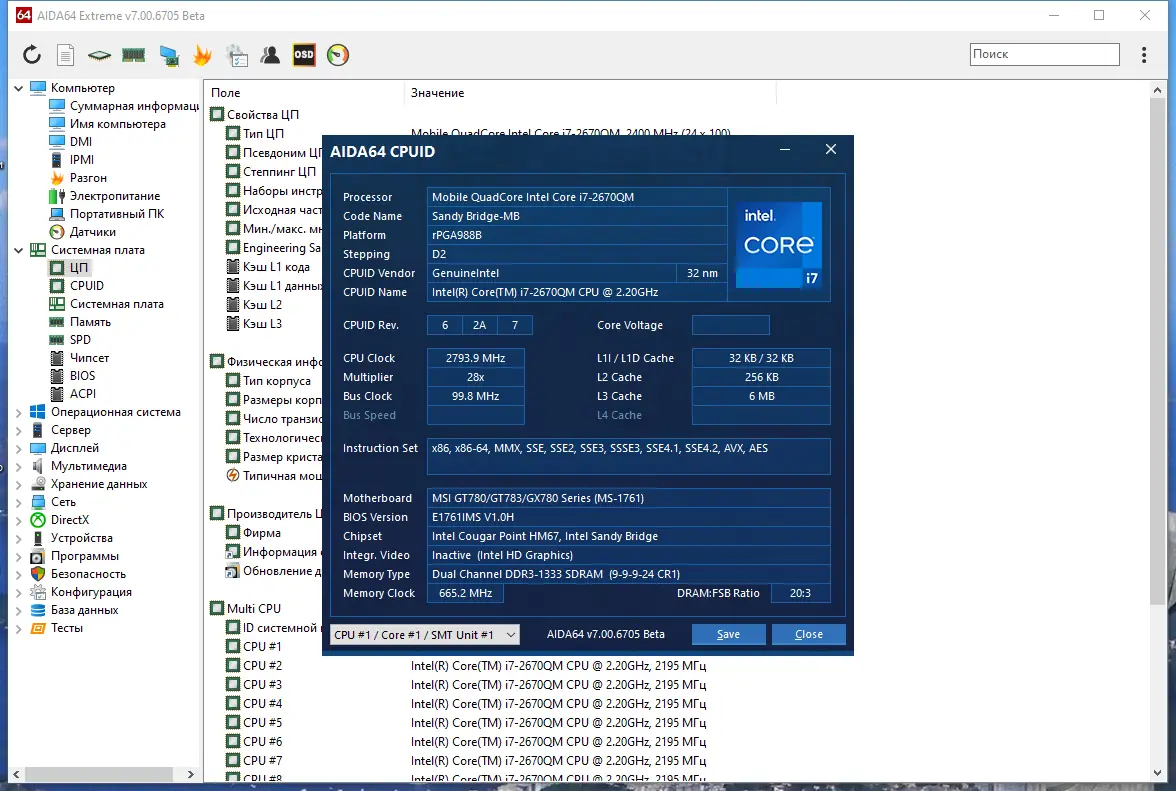The height and width of the screenshot is (791, 1176).
Task: Expand the Дисплей tree node
Action: (x=19, y=448)
